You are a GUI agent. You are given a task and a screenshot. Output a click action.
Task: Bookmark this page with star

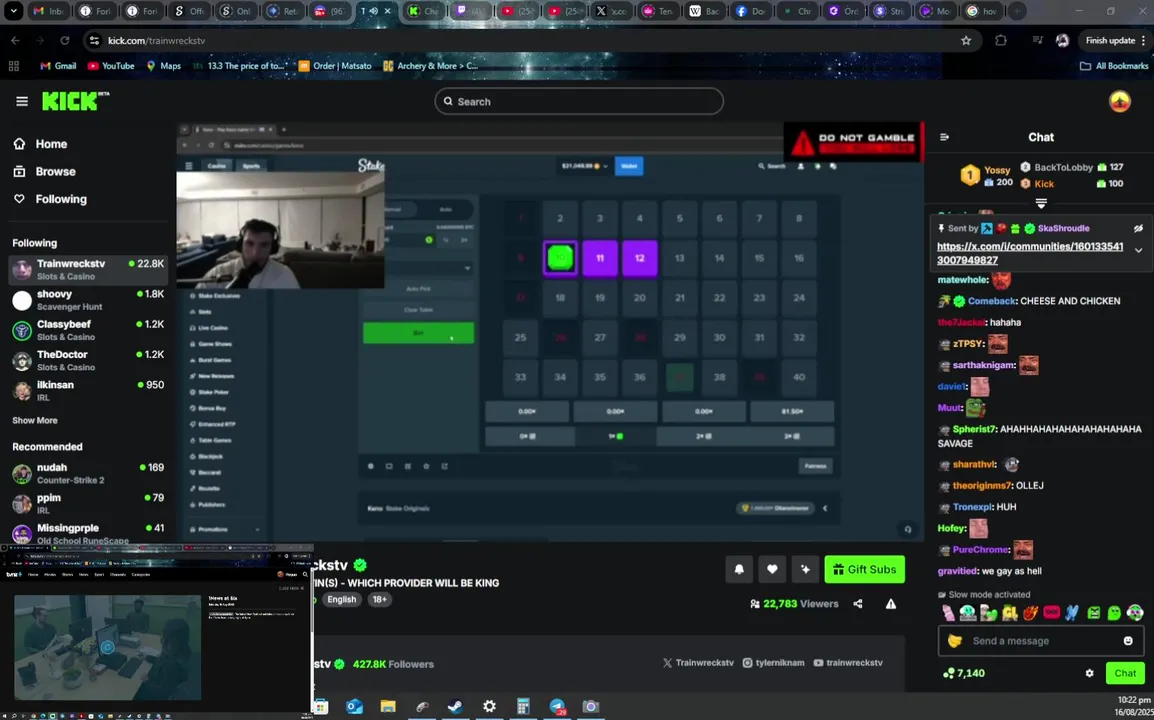point(966,40)
